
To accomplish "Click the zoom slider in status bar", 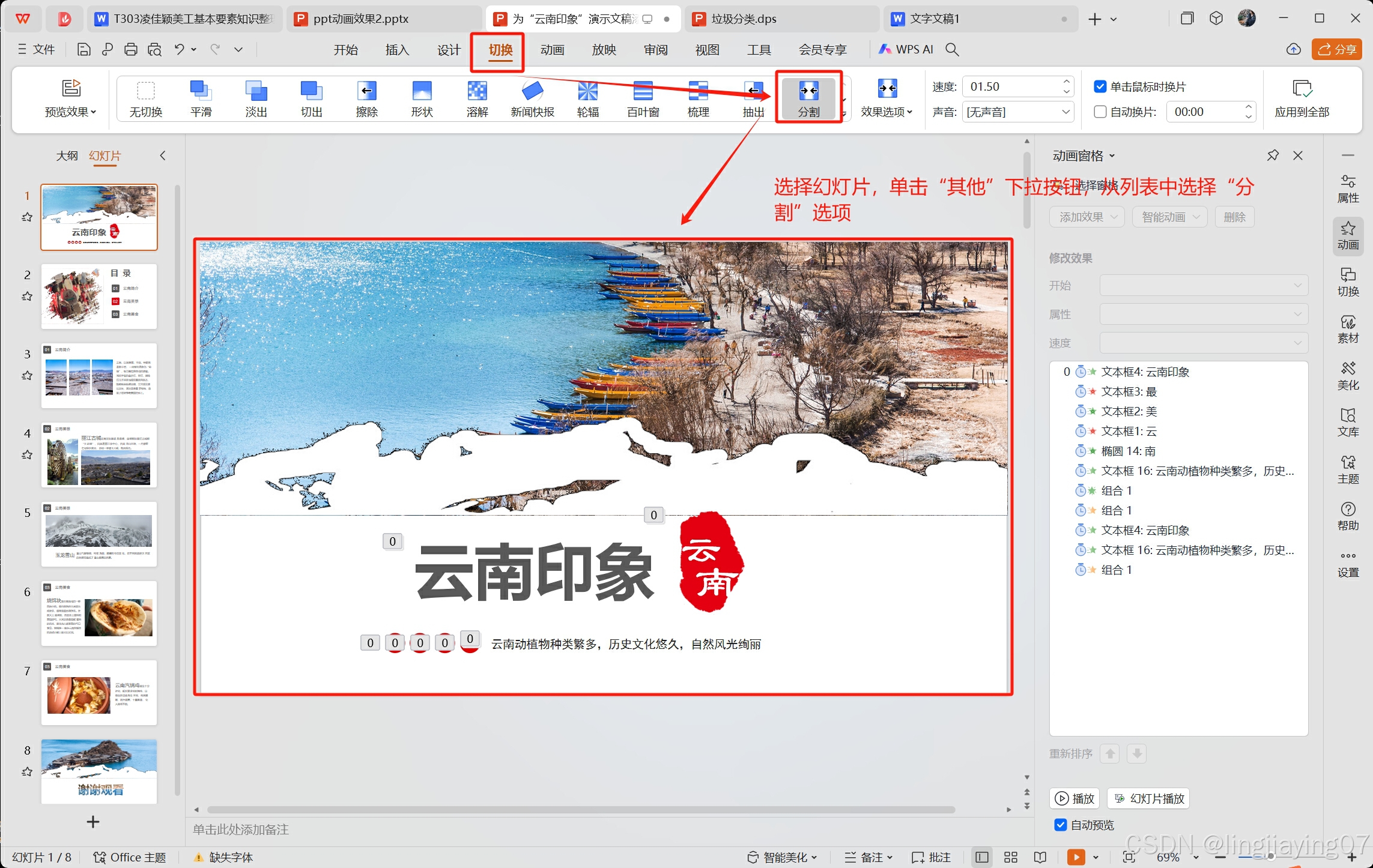I will pyautogui.click(x=1270, y=857).
